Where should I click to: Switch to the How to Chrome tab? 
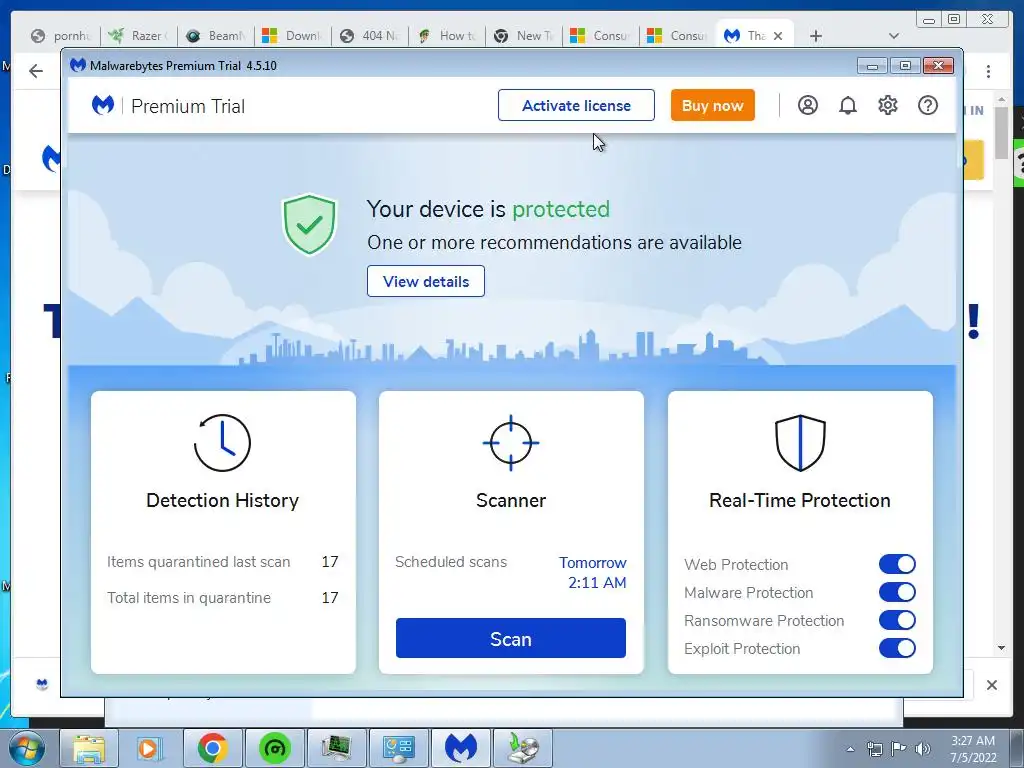click(x=447, y=36)
